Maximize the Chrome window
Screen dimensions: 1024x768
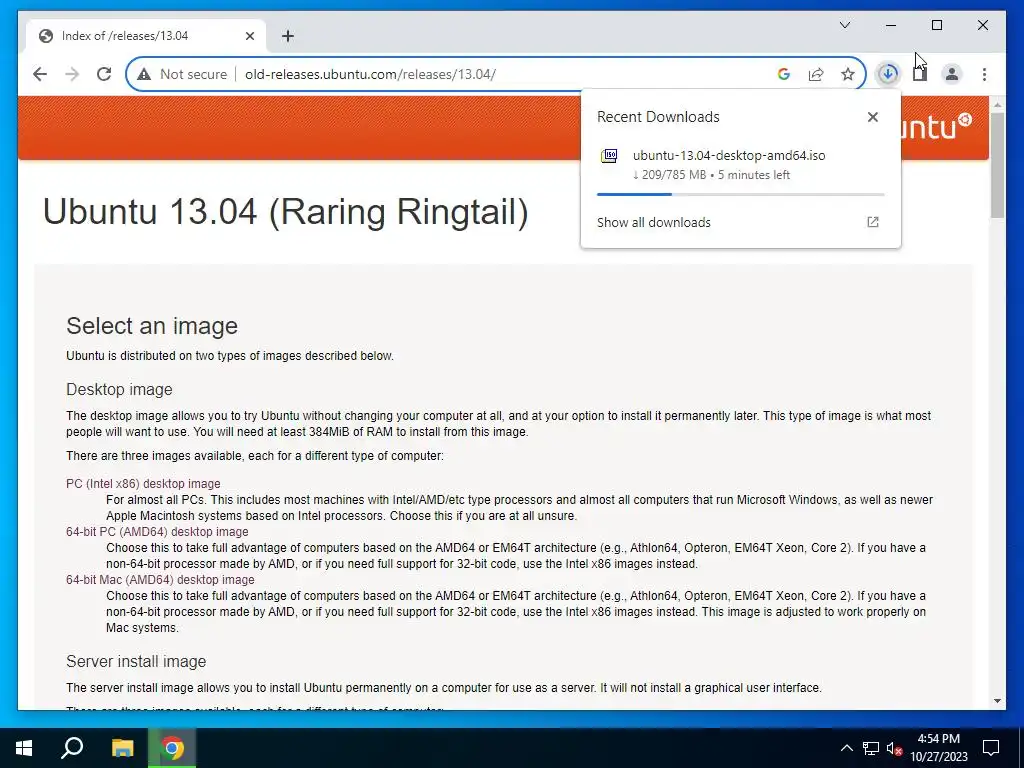coord(936,25)
